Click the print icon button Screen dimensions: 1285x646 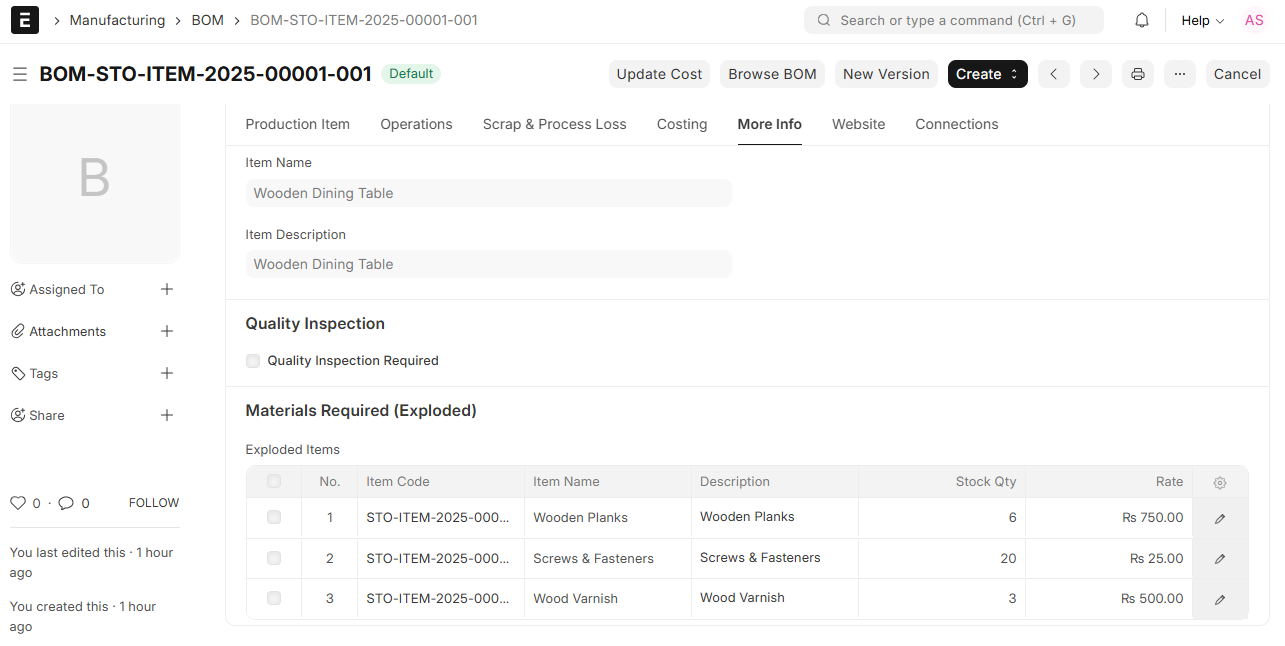(x=1138, y=74)
